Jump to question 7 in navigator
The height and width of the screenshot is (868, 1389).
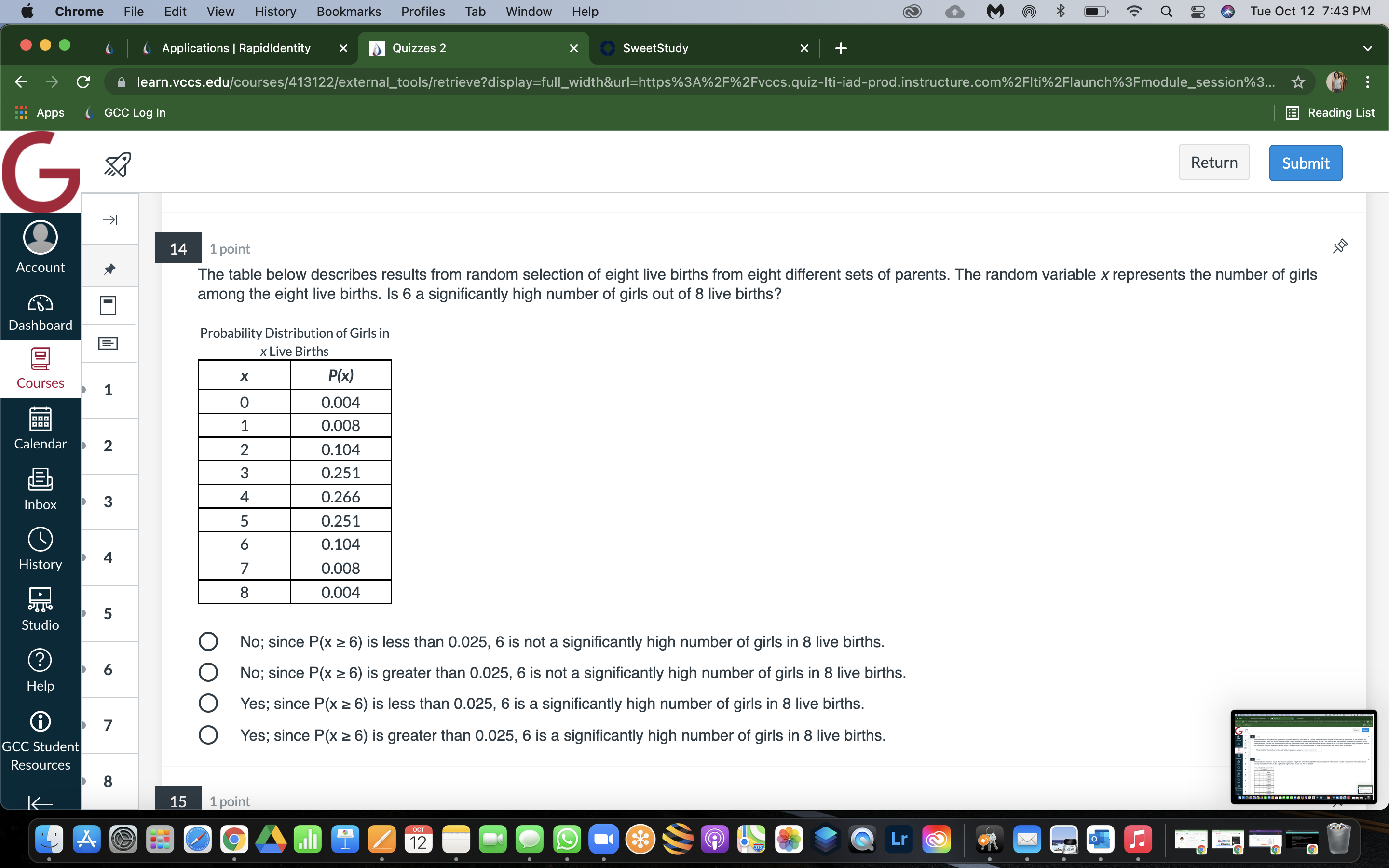(x=108, y=726)
